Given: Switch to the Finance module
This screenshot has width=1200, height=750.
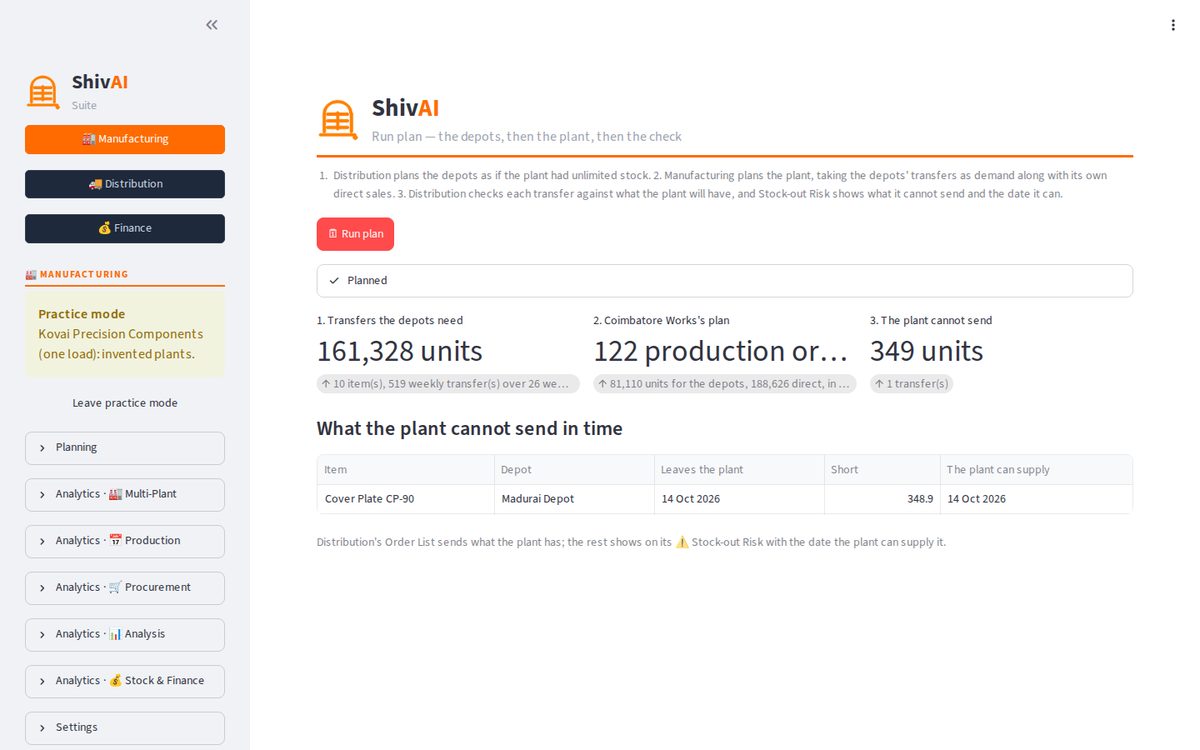Looking at the screenshot, I should point(125,228).
